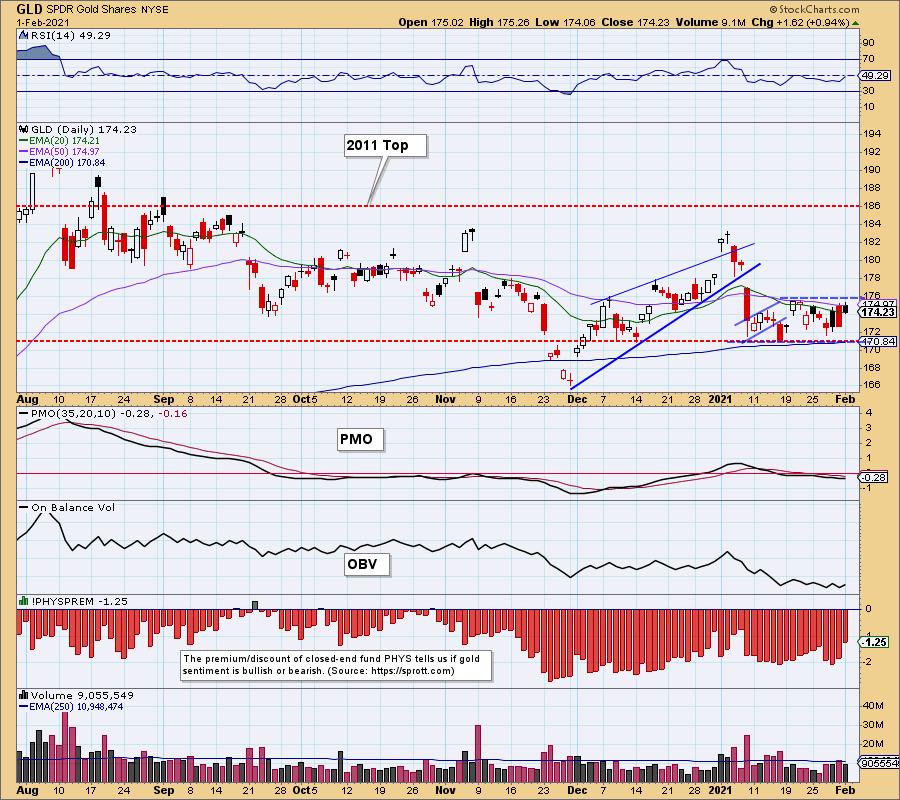
Task: Click the 30M tick on the volume axis
Action: [874, 724]
